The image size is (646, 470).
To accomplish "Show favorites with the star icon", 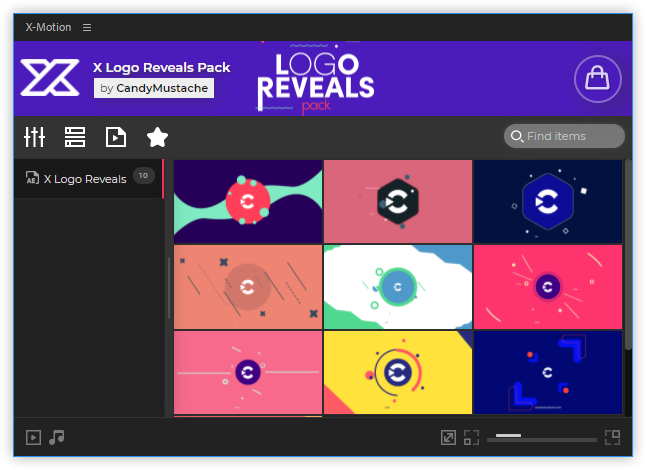I will pyautogui.click(x=157, y=137).
